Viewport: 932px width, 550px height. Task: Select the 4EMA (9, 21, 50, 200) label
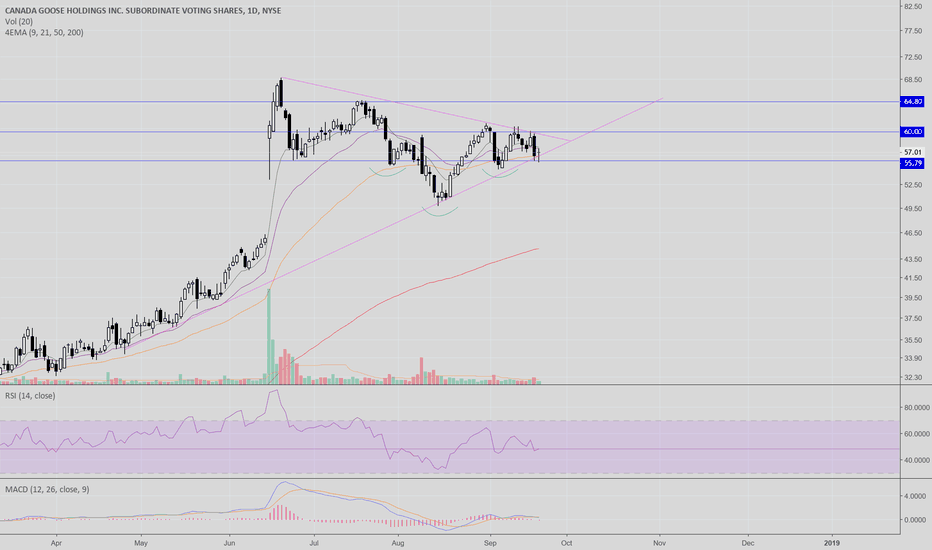tap(44, 32)
